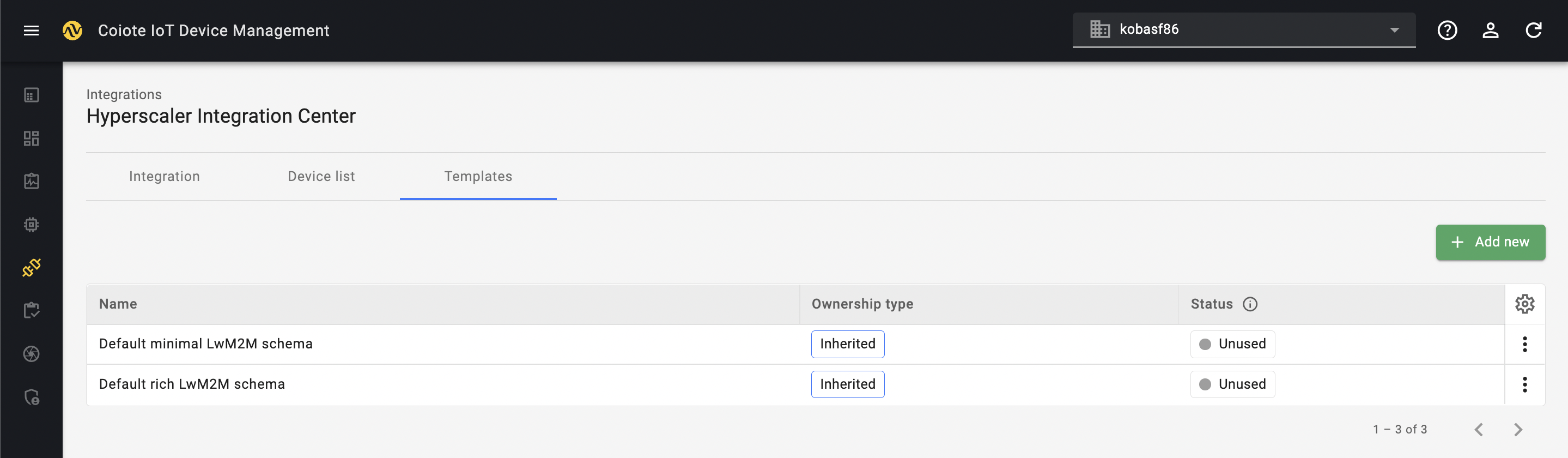
Task: Select the Default minimal LwM2M schema row name
Action: point(206,344)
